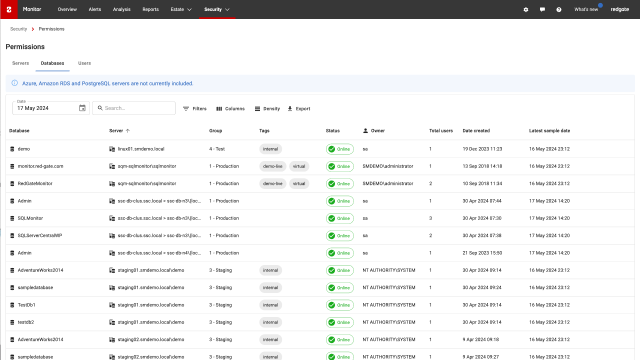
Task: Click database icon for monitor.red-gate.com row
Action: (x=12, y=166)
